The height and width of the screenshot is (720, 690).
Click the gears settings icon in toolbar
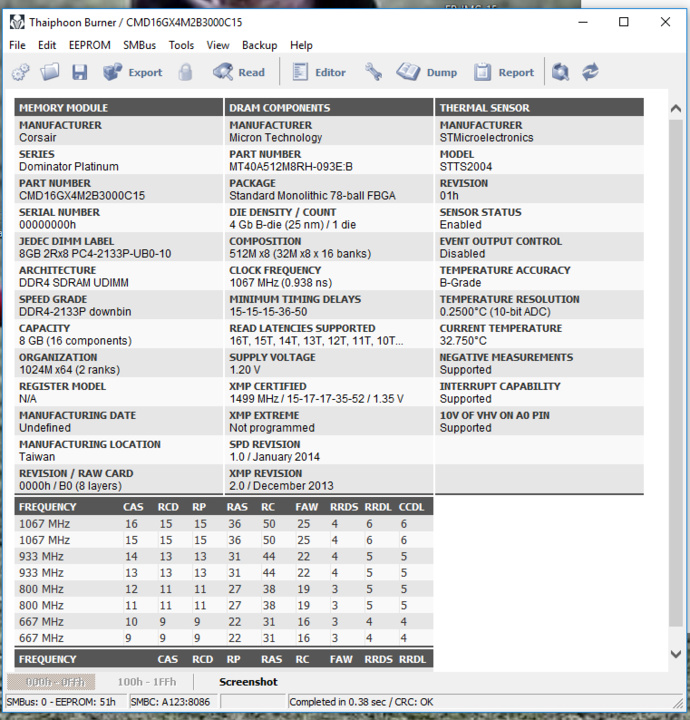pos(20,72)
